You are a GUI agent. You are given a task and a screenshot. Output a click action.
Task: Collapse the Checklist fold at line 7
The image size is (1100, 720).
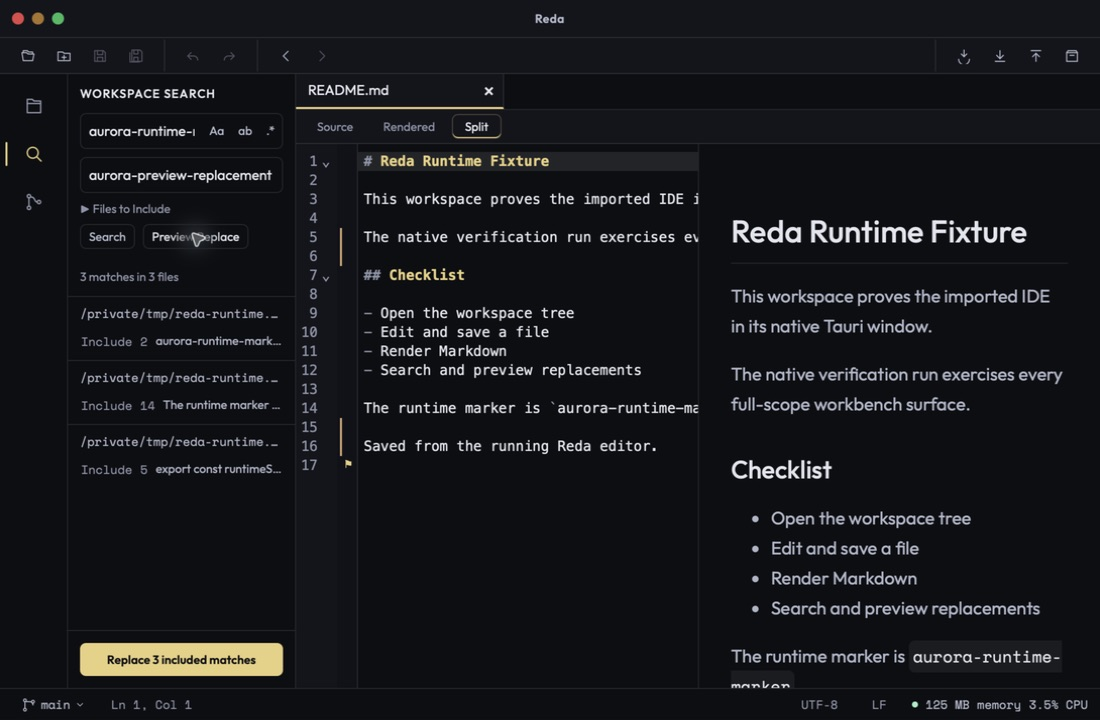coord(326,278)
